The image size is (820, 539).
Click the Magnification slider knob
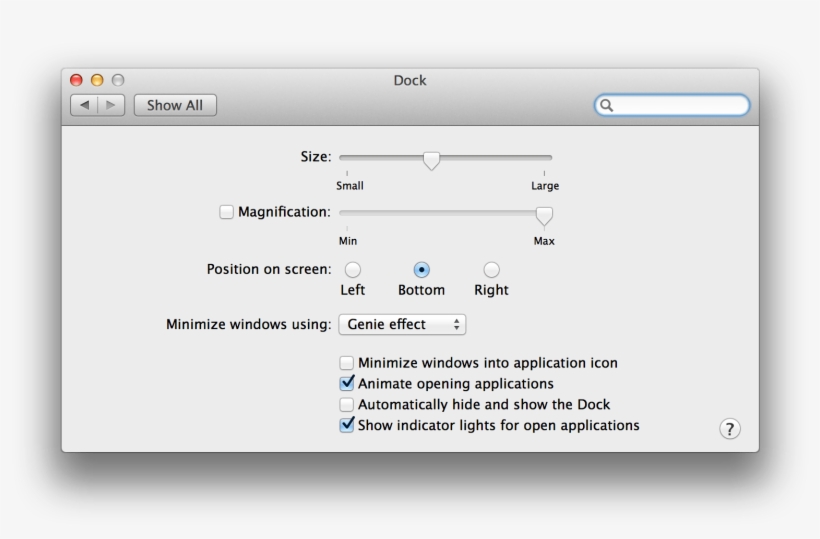pos(544,216)
